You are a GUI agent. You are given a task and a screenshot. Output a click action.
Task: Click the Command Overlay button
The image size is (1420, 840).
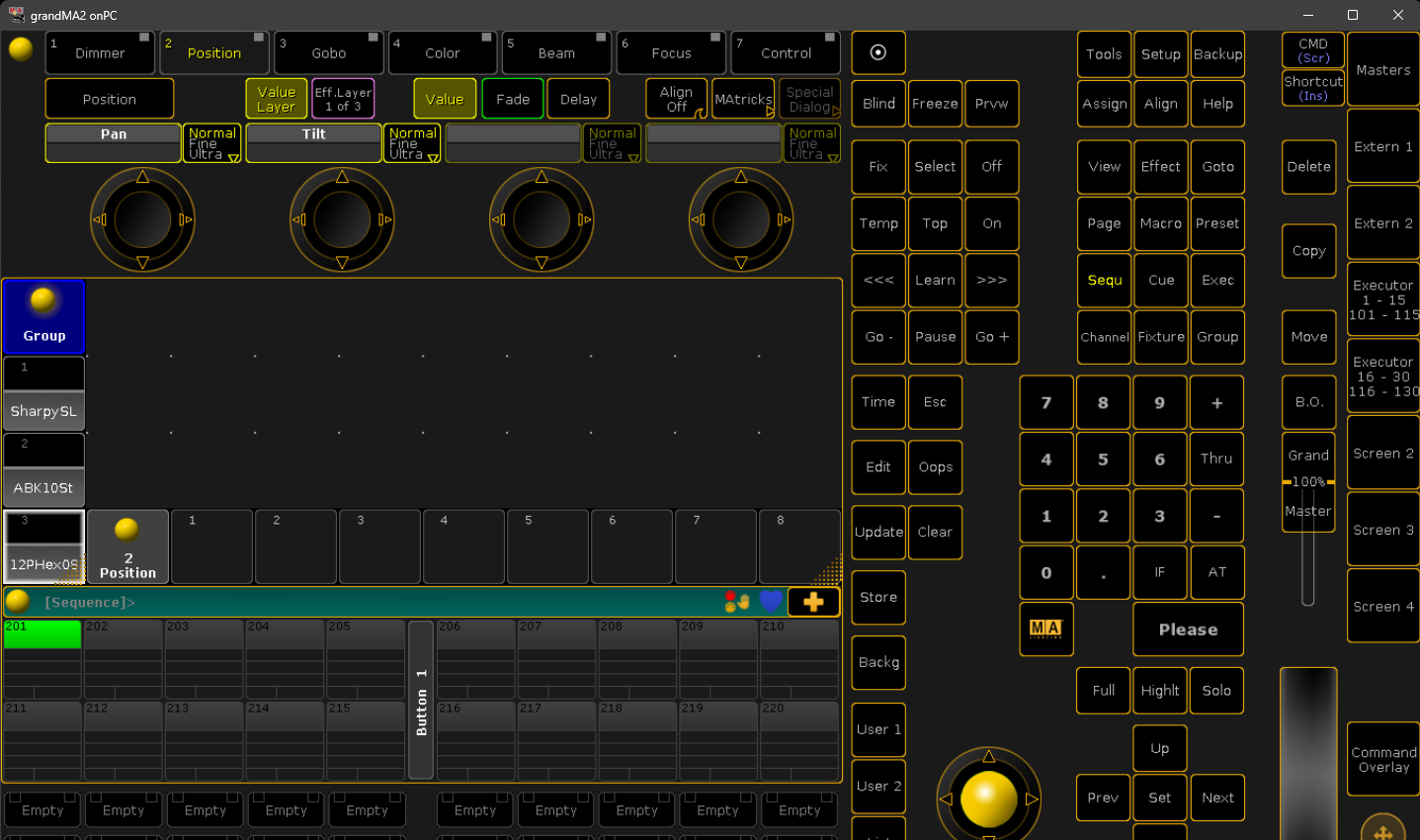[1383, 759]
